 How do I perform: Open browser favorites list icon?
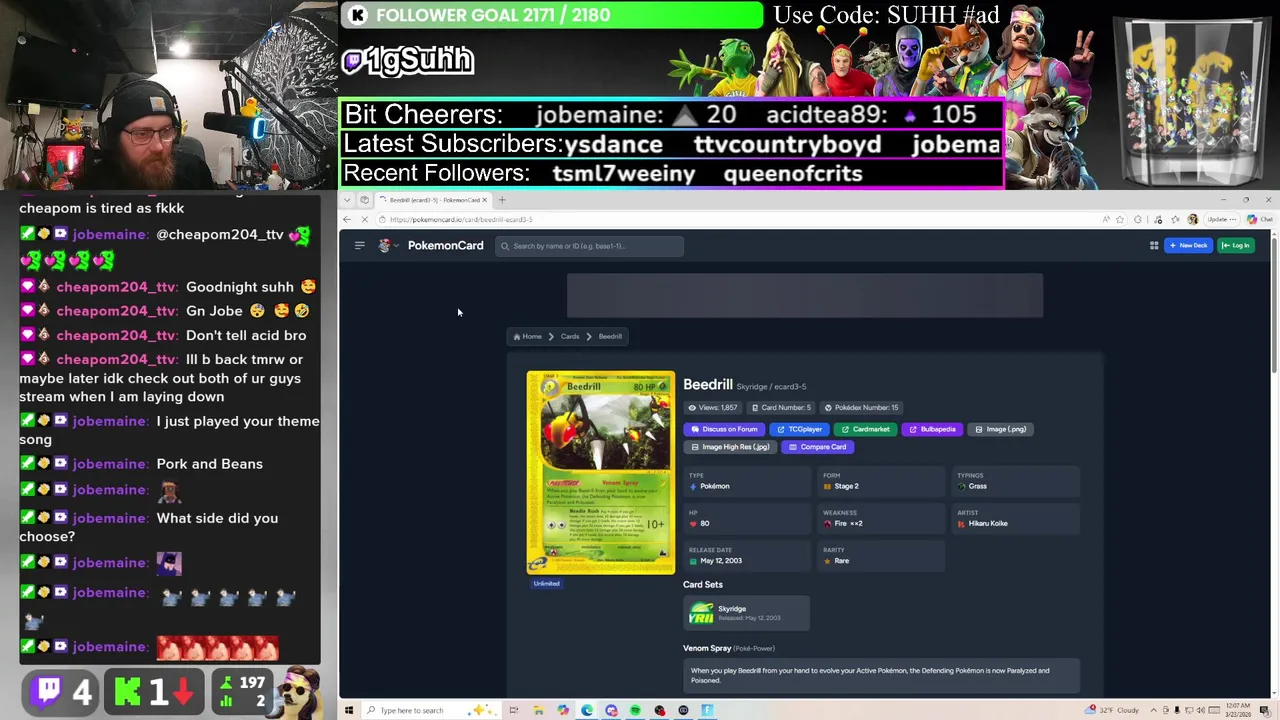coord(1175,220)
